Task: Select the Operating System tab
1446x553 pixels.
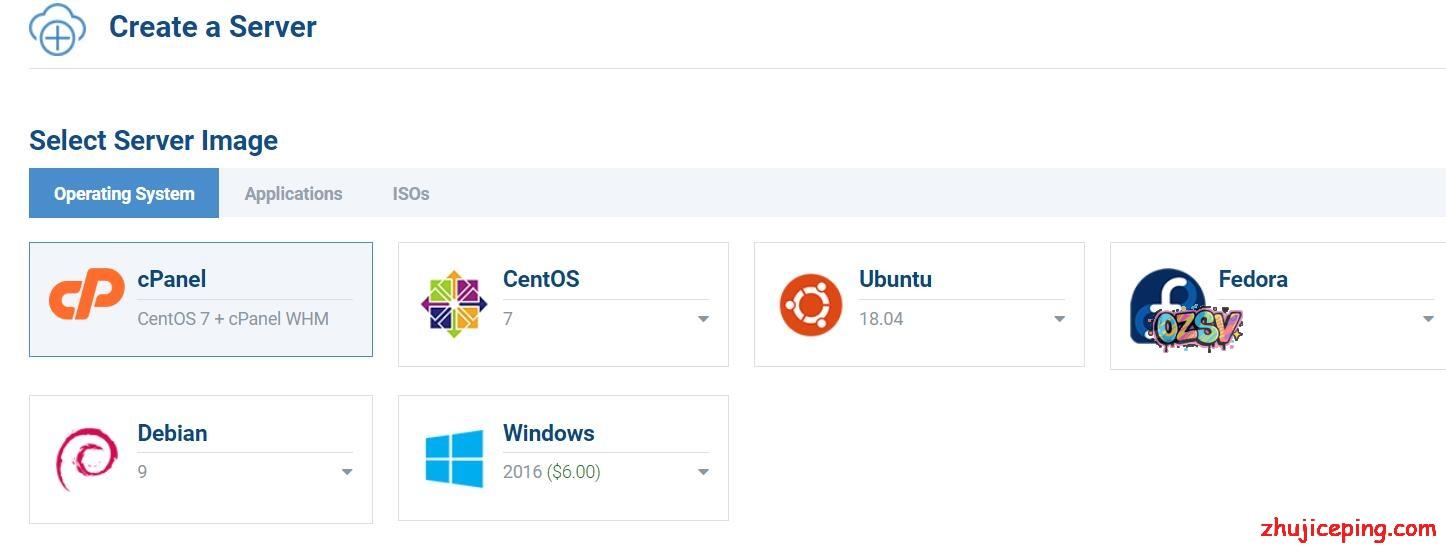Action: 124,194
